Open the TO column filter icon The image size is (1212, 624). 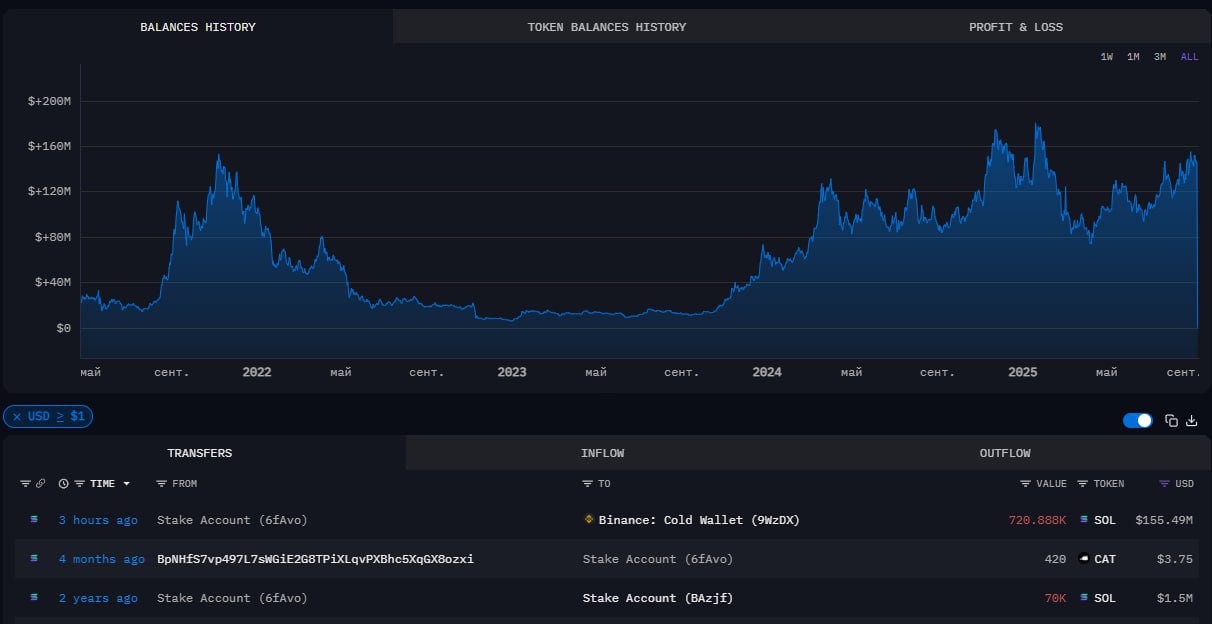pos(588,484)
